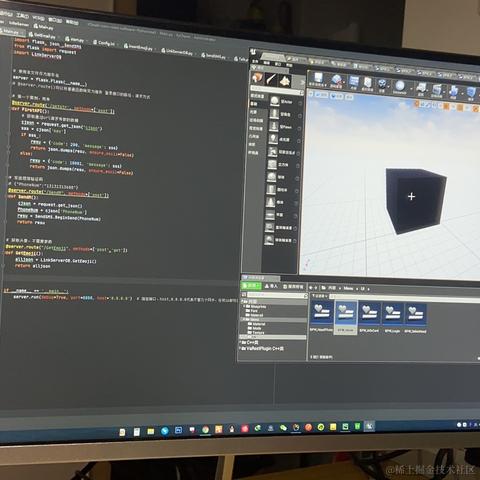Click the Menu breadcrumb in Content Browser path

348,288
